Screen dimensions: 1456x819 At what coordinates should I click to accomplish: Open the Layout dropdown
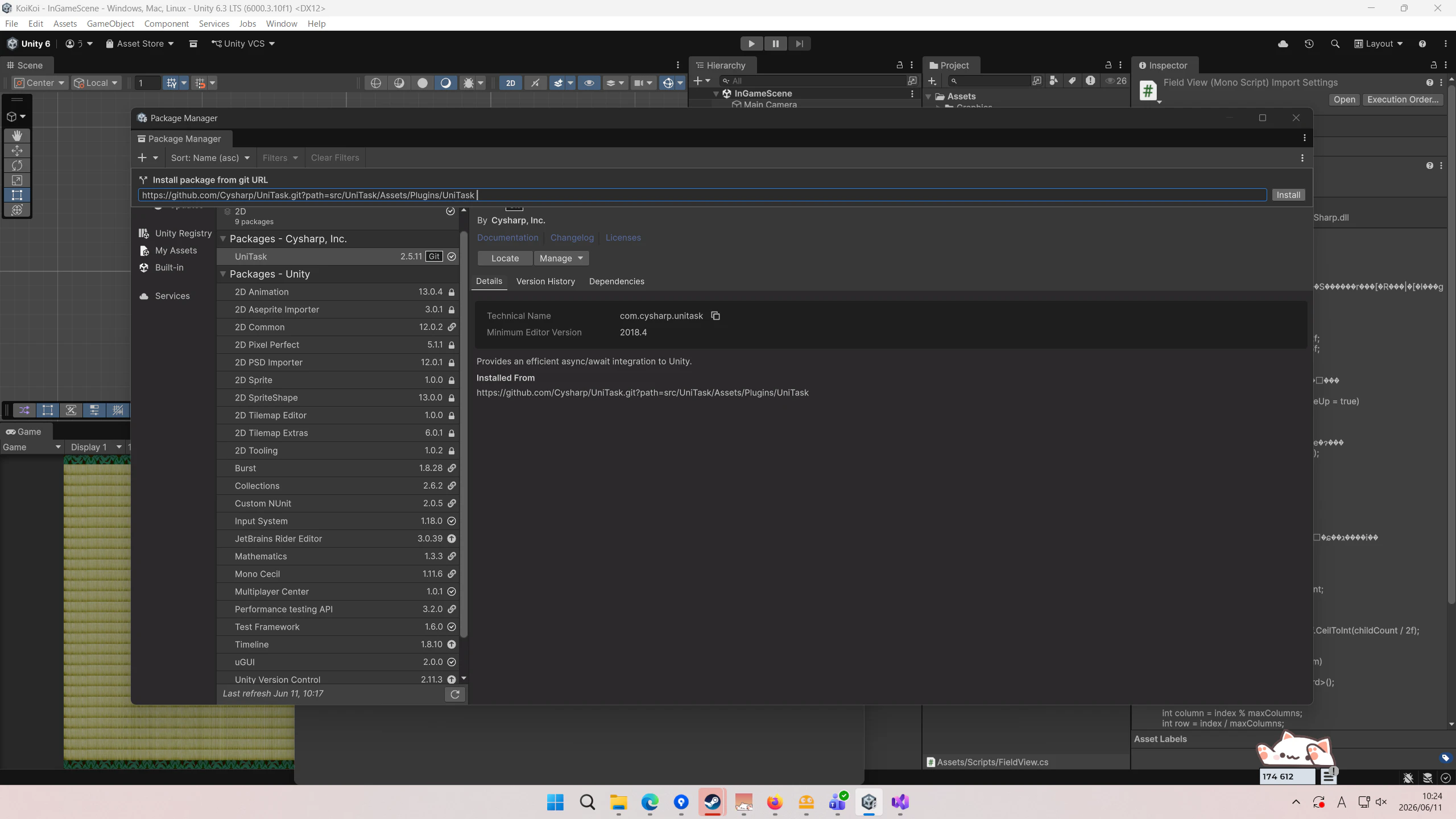pyautogui.click(x=1379, y=44)
